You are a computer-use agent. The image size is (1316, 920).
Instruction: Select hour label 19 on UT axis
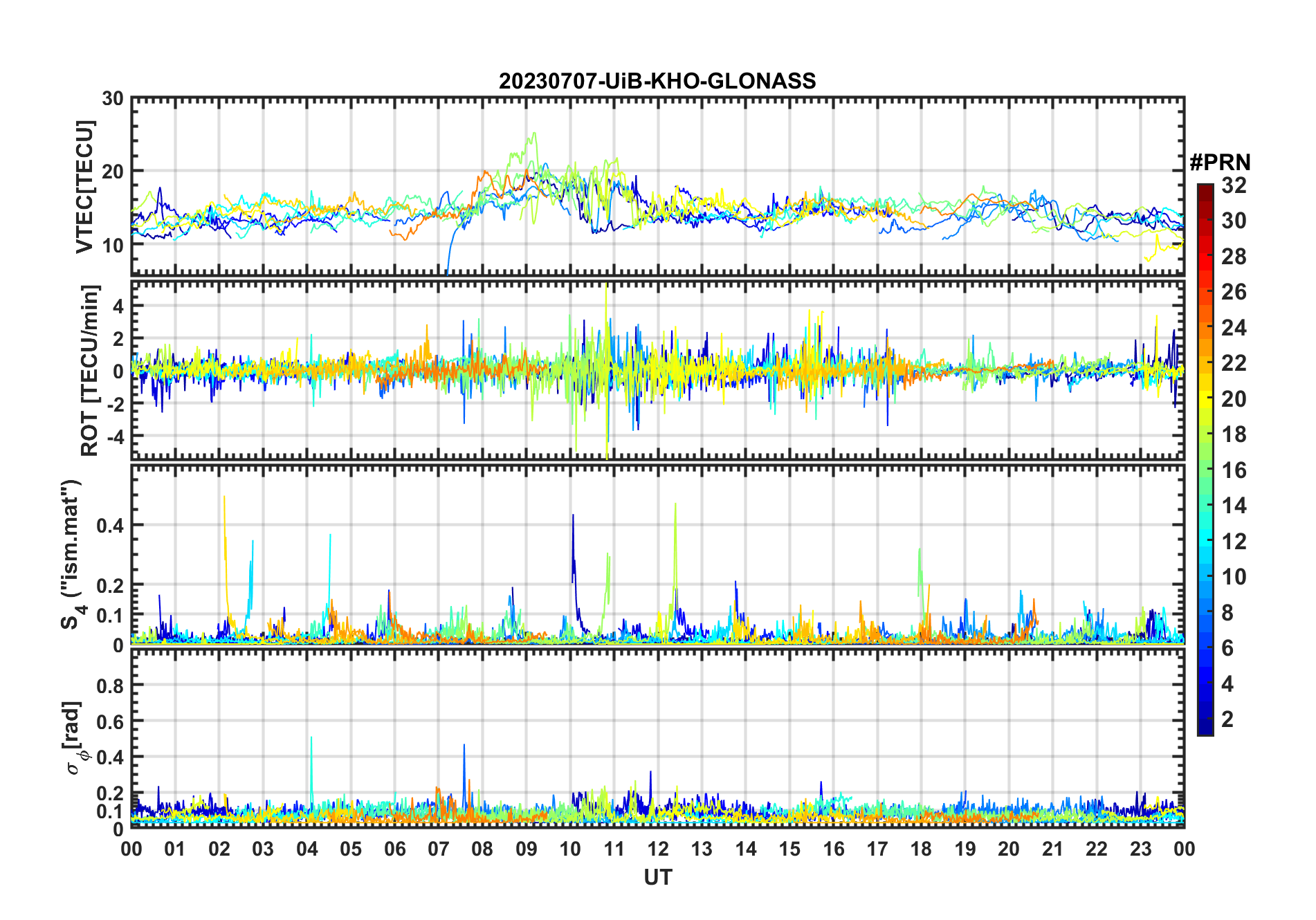click(x=965, y=849)
